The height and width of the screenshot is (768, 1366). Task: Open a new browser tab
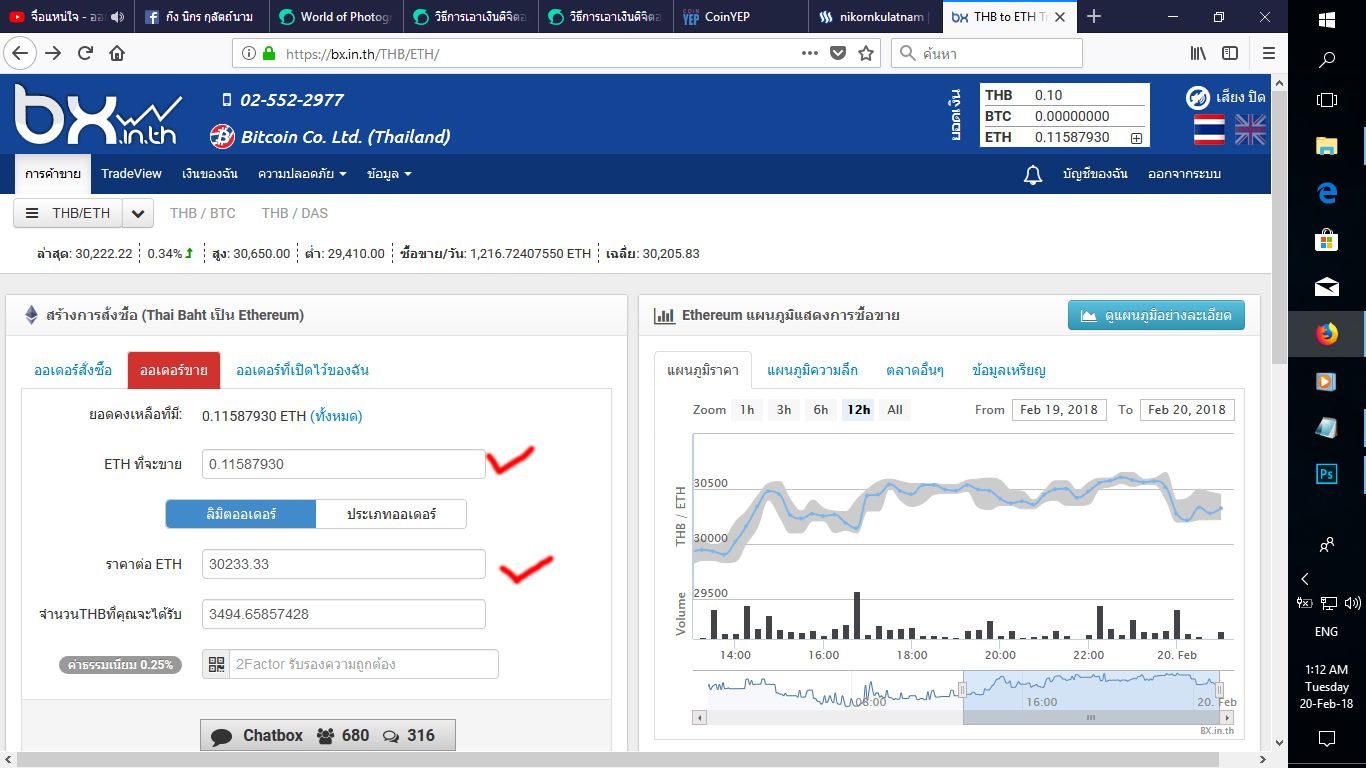click(1094, 16)
